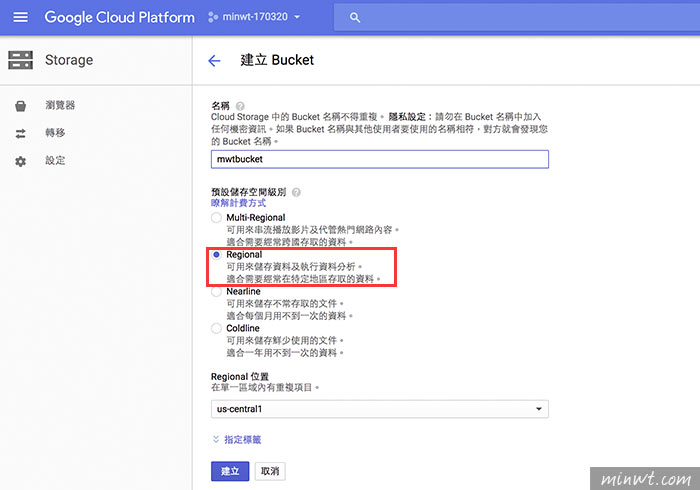Image resolution: width=700 pixels, height=490 pixels.
Task: Click the transfer arrows icon
Action: tap(21, 133)
